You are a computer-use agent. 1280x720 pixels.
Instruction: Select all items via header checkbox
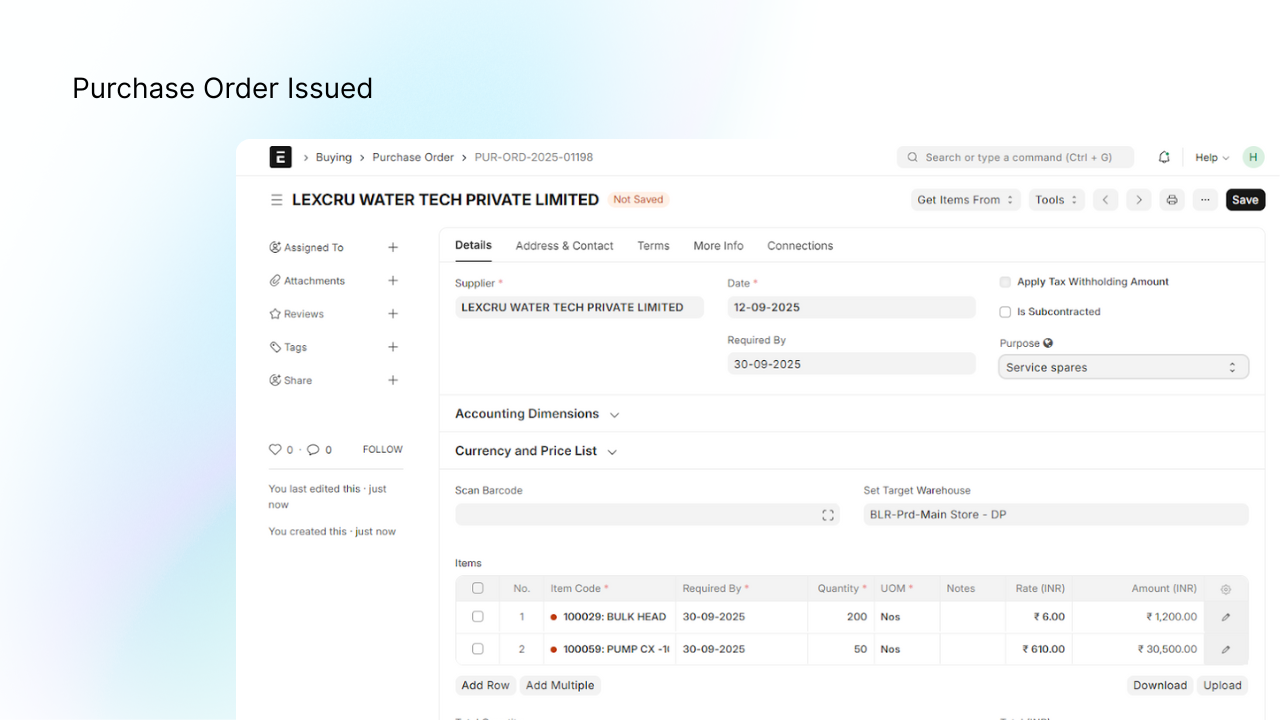[478, 588]
